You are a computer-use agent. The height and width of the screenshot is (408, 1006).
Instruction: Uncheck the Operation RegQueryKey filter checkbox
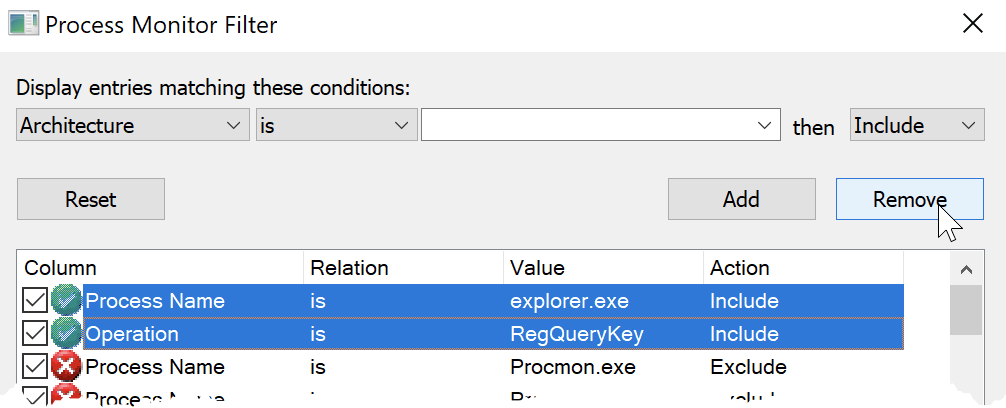(35, 334)
